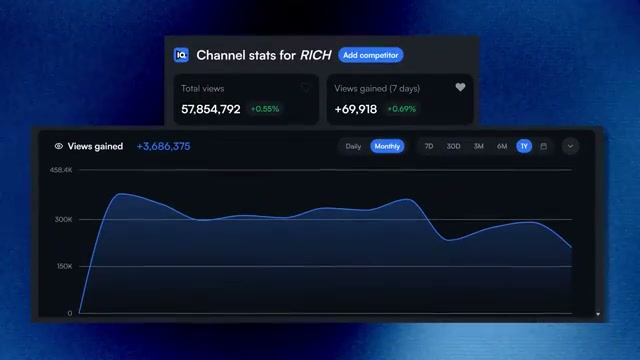Open the calendar date picker icon
The width and height of the screenshot is (640, 360).
tap(544, 146)
